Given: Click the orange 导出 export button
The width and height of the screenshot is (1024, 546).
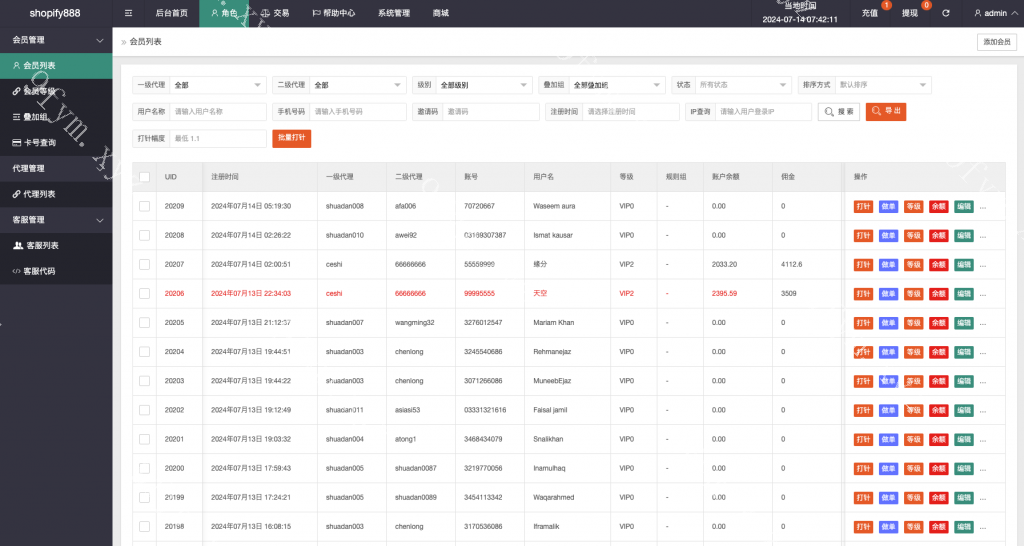Looking at the screenshot, I should click(x=886, y=112).
